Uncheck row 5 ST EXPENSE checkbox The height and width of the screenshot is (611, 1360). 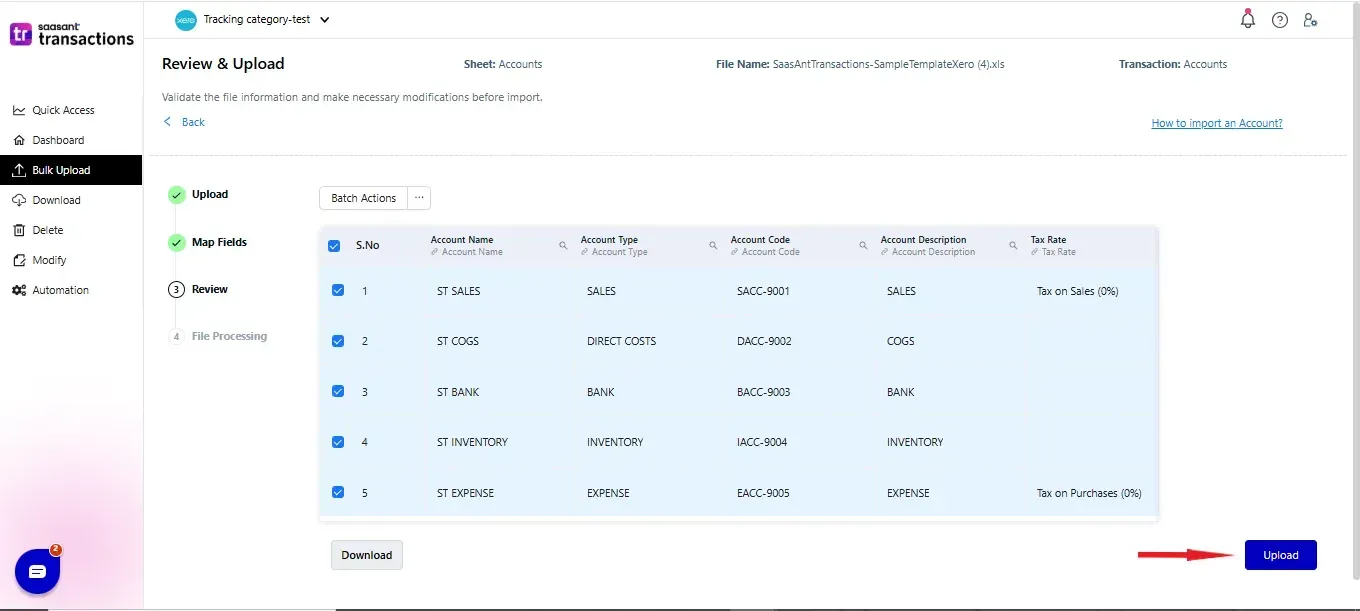(x=338, y=493)
